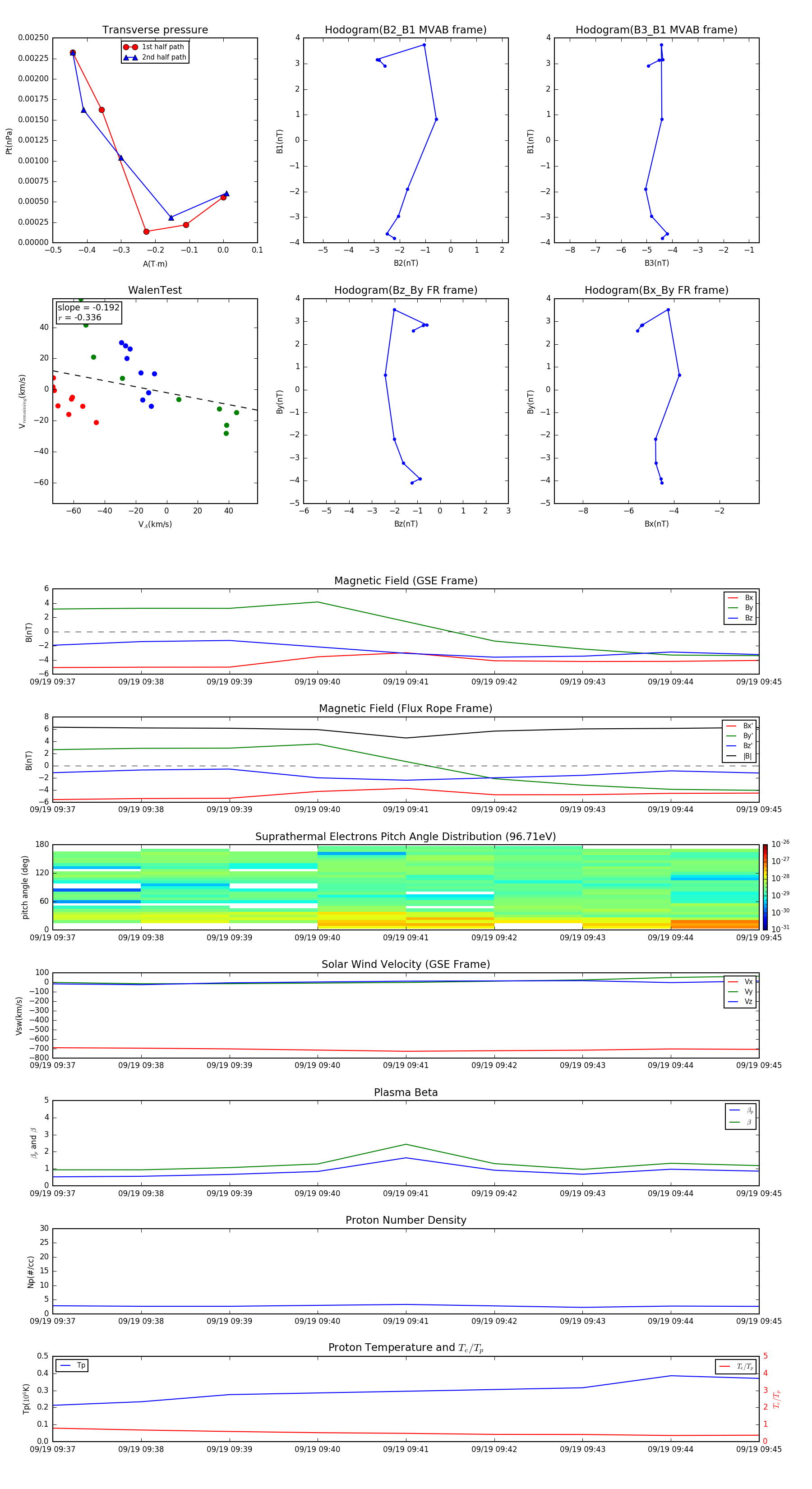812x1489 pixels.
Task: Click the 'B3(nT)' x-axis label
Action: 656,263
